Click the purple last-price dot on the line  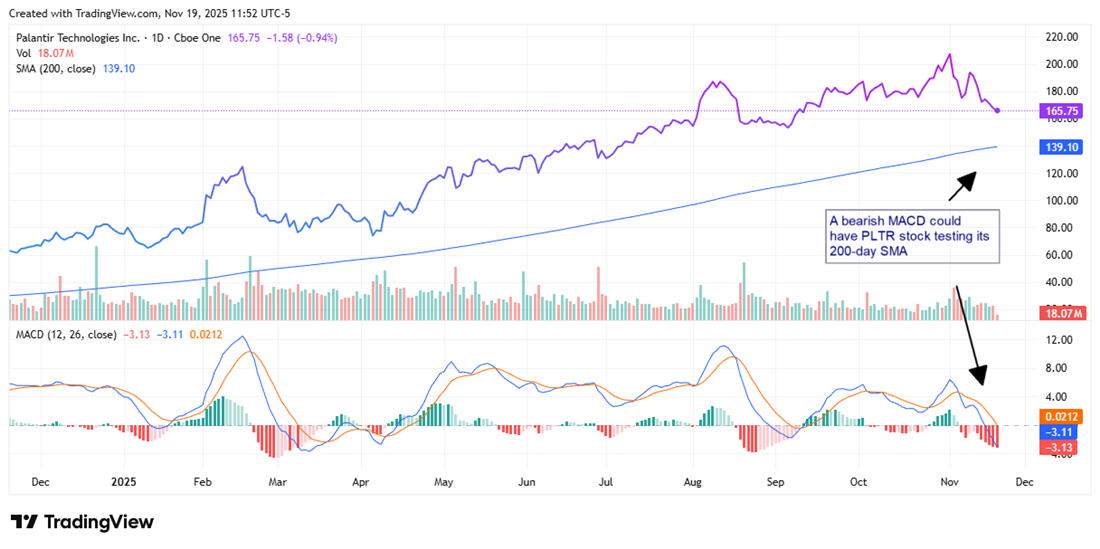pyautogui.click(x=998, y=110)
